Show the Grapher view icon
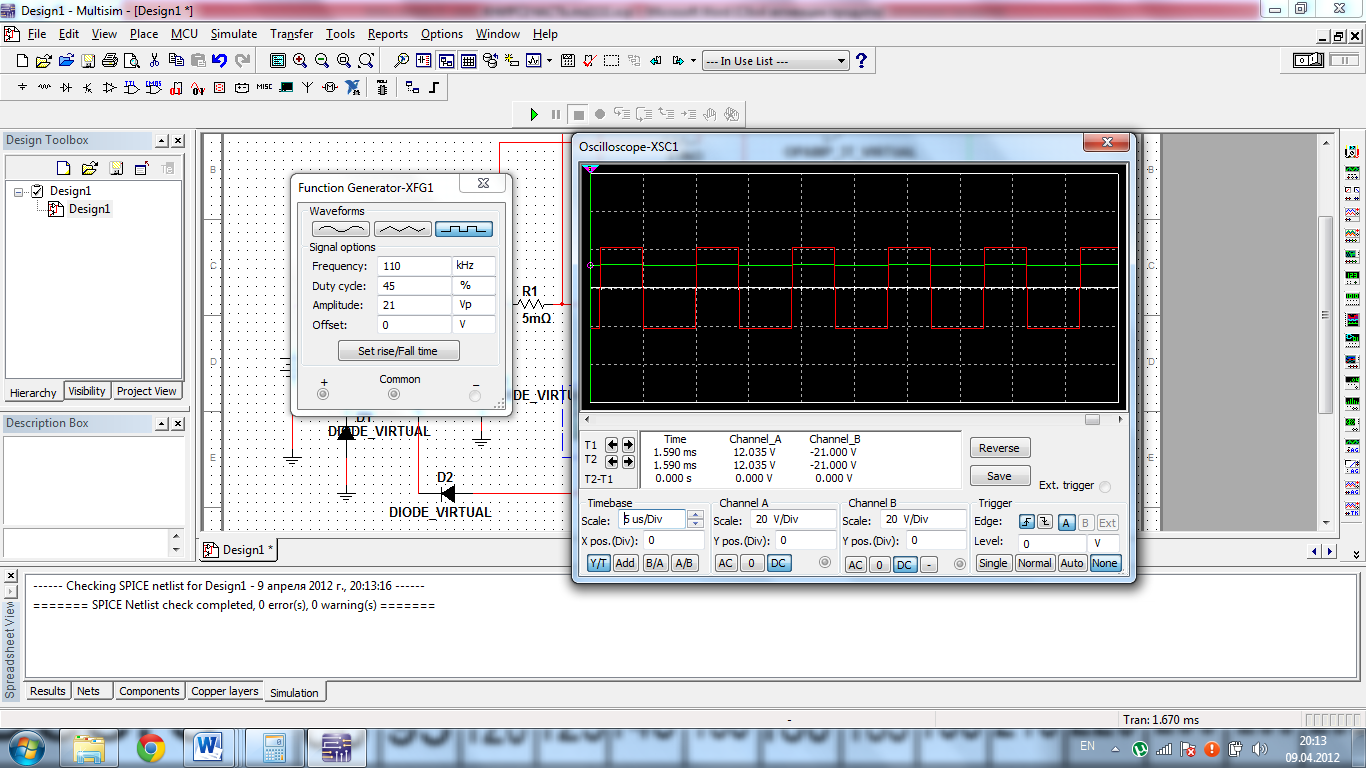Screen dimensions: 1366x768 (534, 60)
